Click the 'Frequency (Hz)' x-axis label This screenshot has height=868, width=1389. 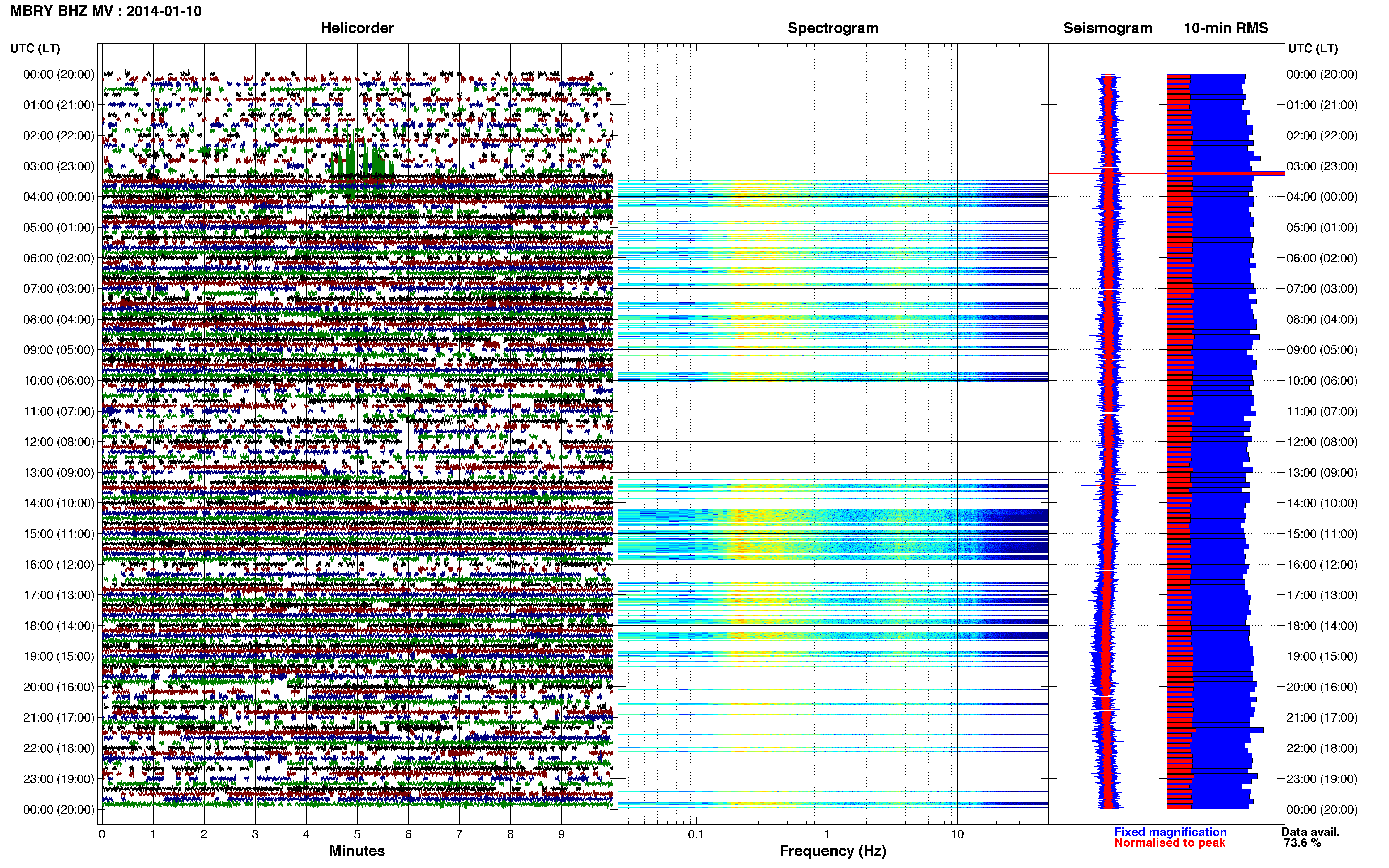coord(833,851)
